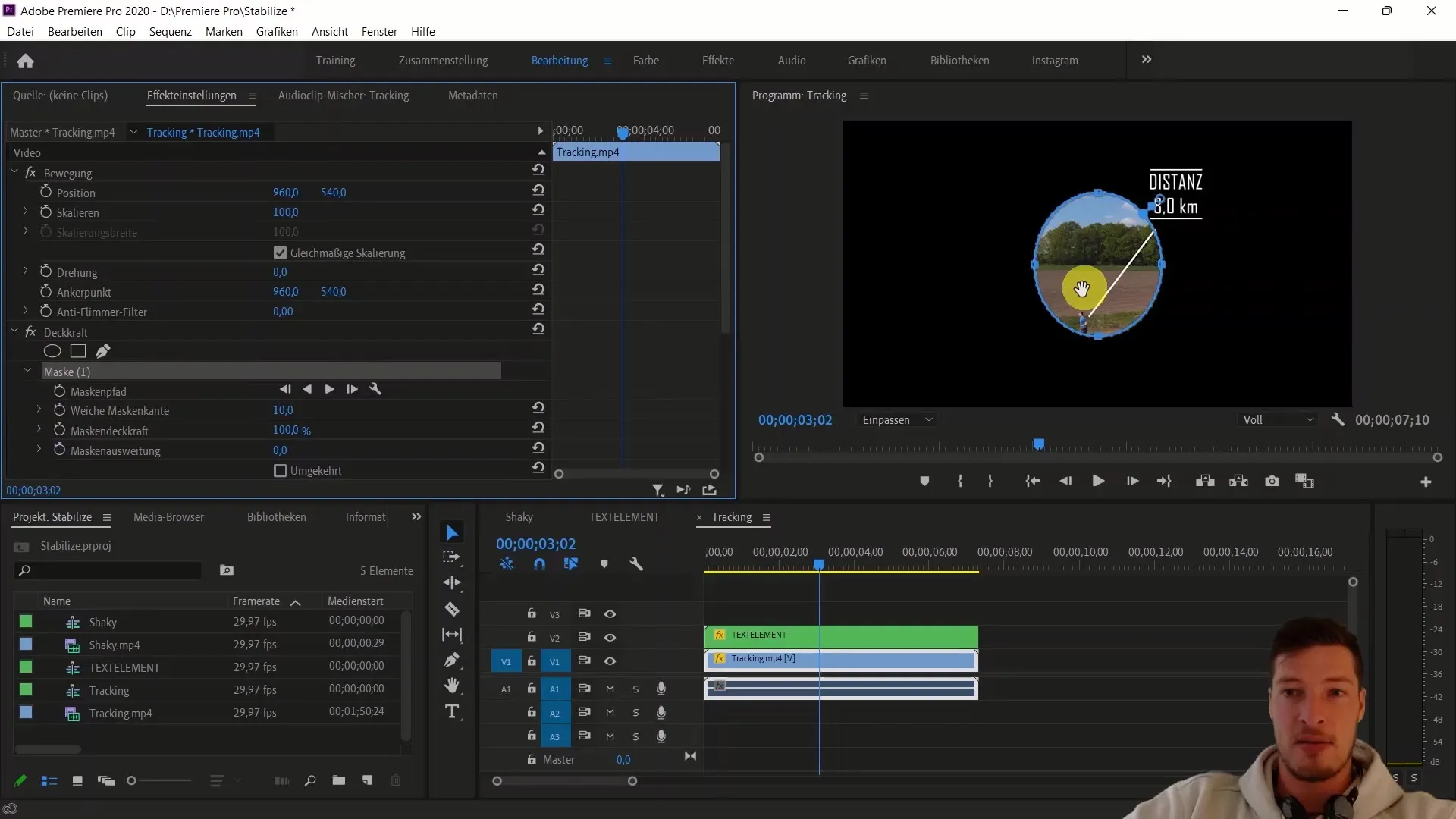Open Program monitor settings wrench
The image size is (1456, 819).
click(1338, 419)
